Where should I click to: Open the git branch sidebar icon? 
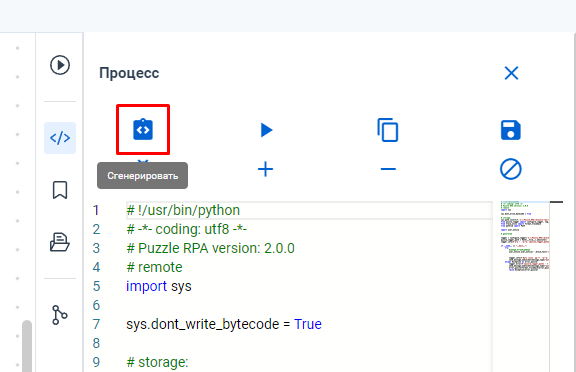coord(60,315)
